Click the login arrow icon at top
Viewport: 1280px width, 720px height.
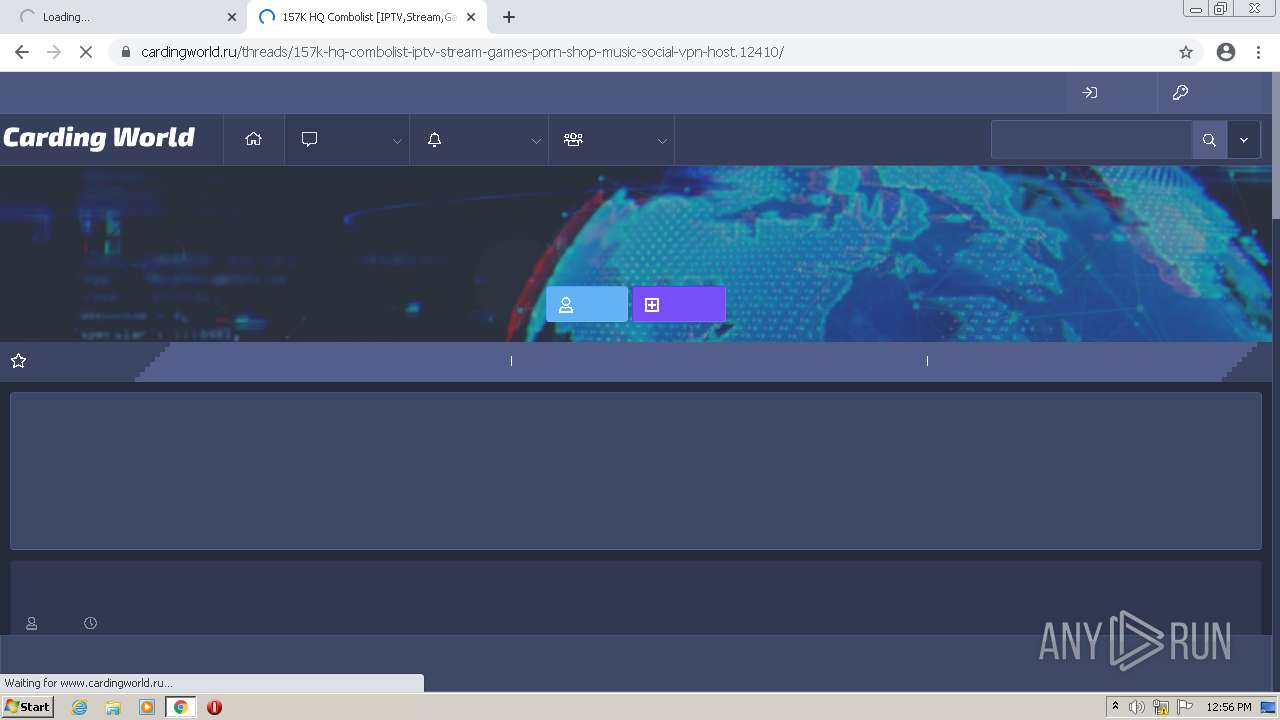click(1090, 93)
